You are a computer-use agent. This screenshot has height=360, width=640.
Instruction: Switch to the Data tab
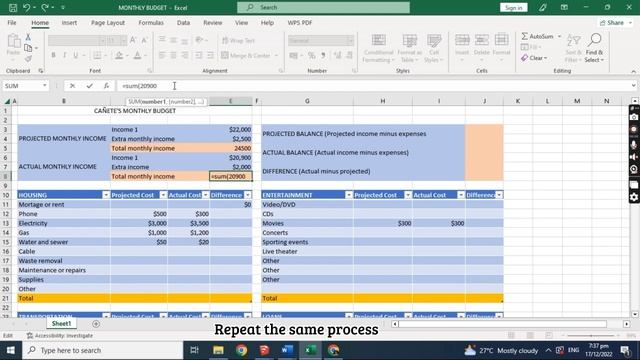click(183, 23)
